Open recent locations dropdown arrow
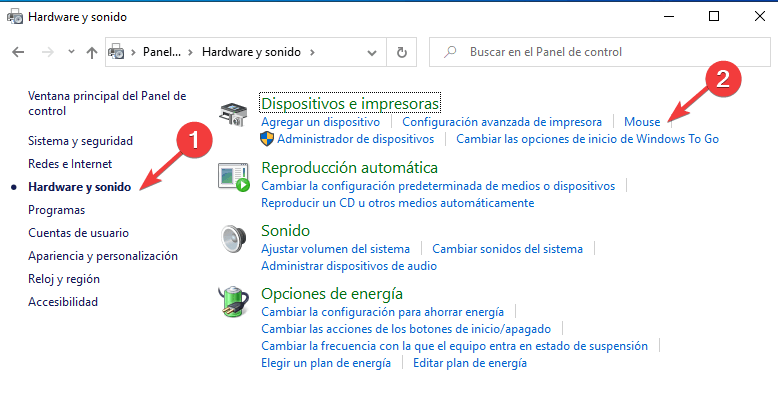Screen dimensions: 778x393 pyautogui.click(x=71, y=52)
